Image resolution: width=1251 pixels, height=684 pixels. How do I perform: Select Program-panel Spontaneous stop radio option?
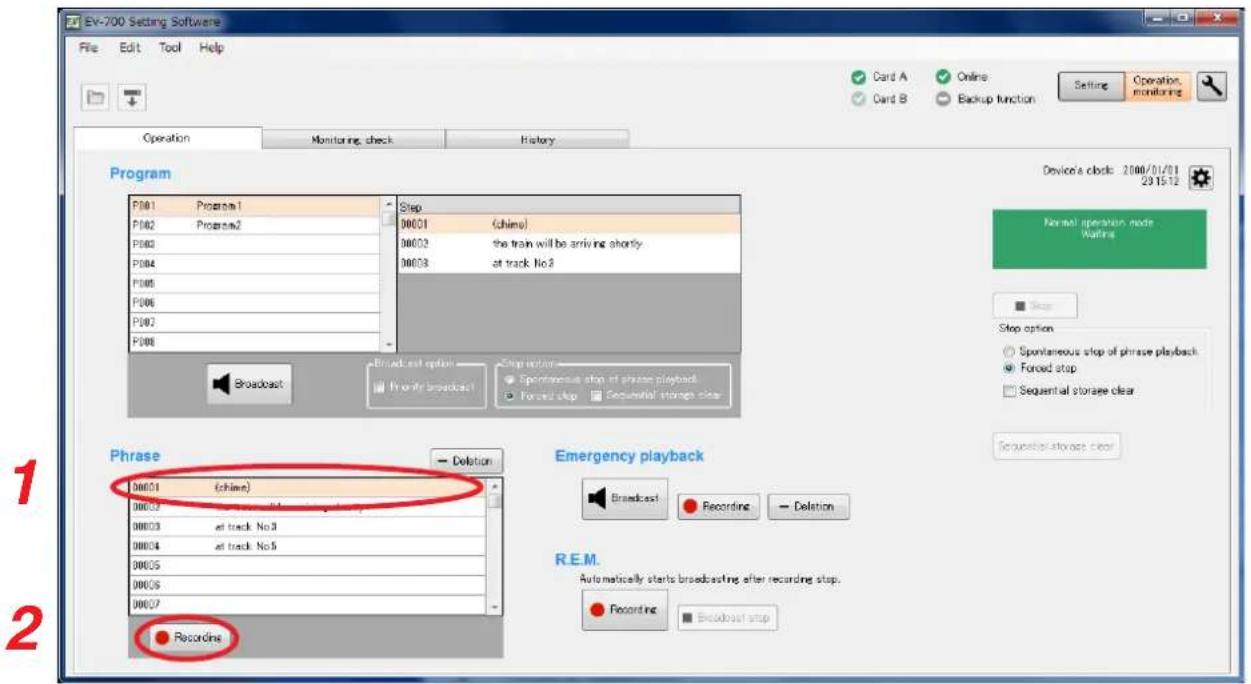pyautogui.click(x=510, y=380)
